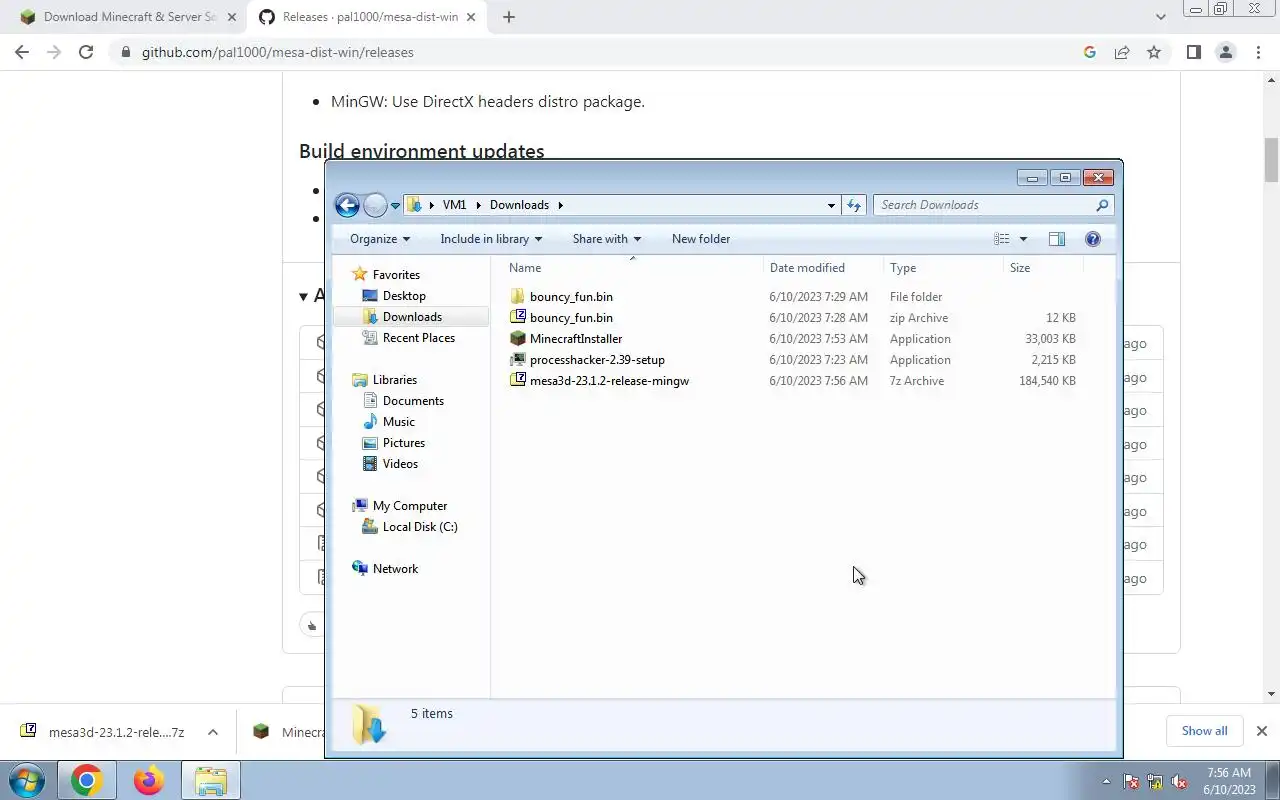Launch Firefox from taskbar
1280x800 pixels.
point(149,781)
